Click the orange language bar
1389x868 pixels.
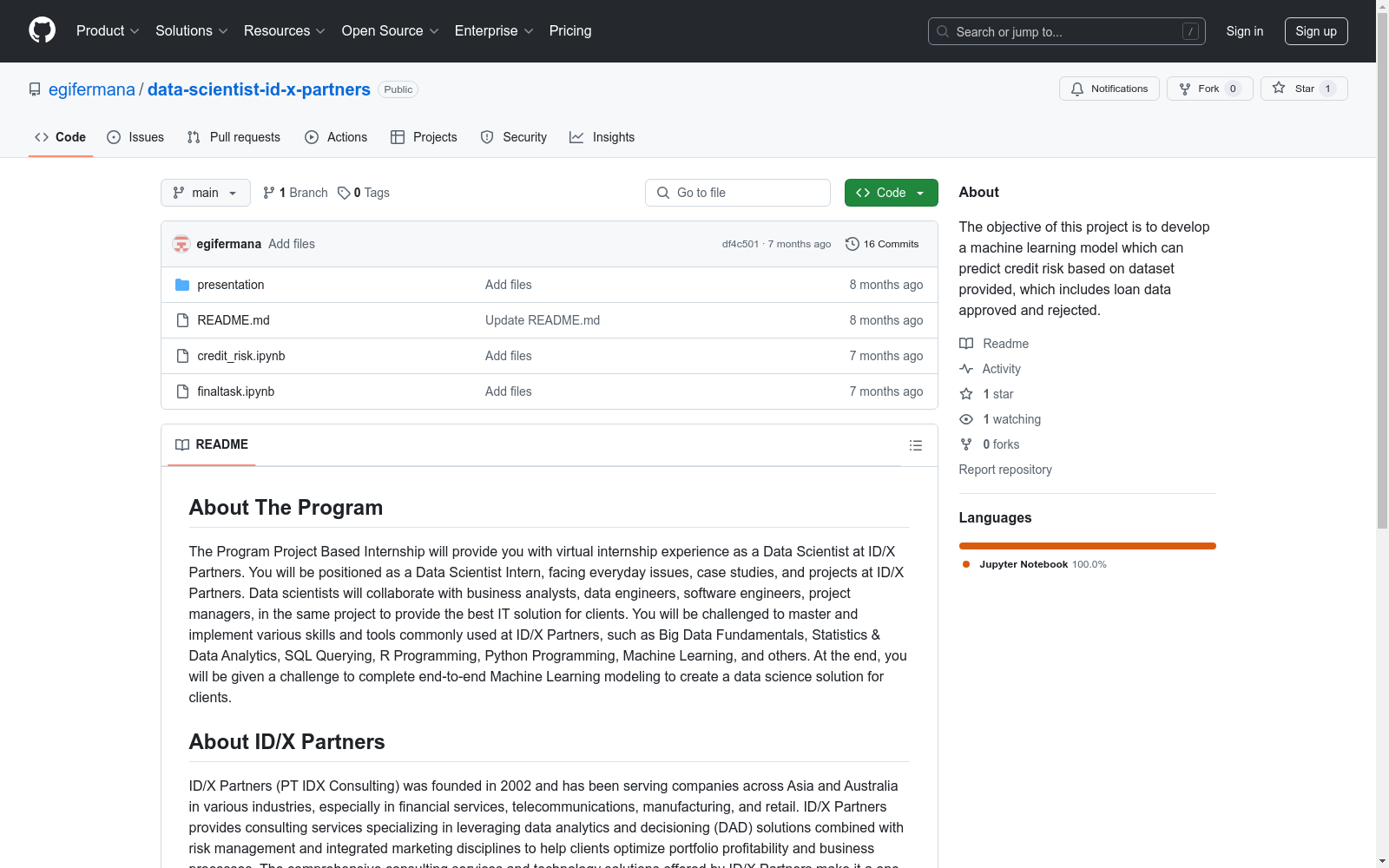coord(1088,546)
